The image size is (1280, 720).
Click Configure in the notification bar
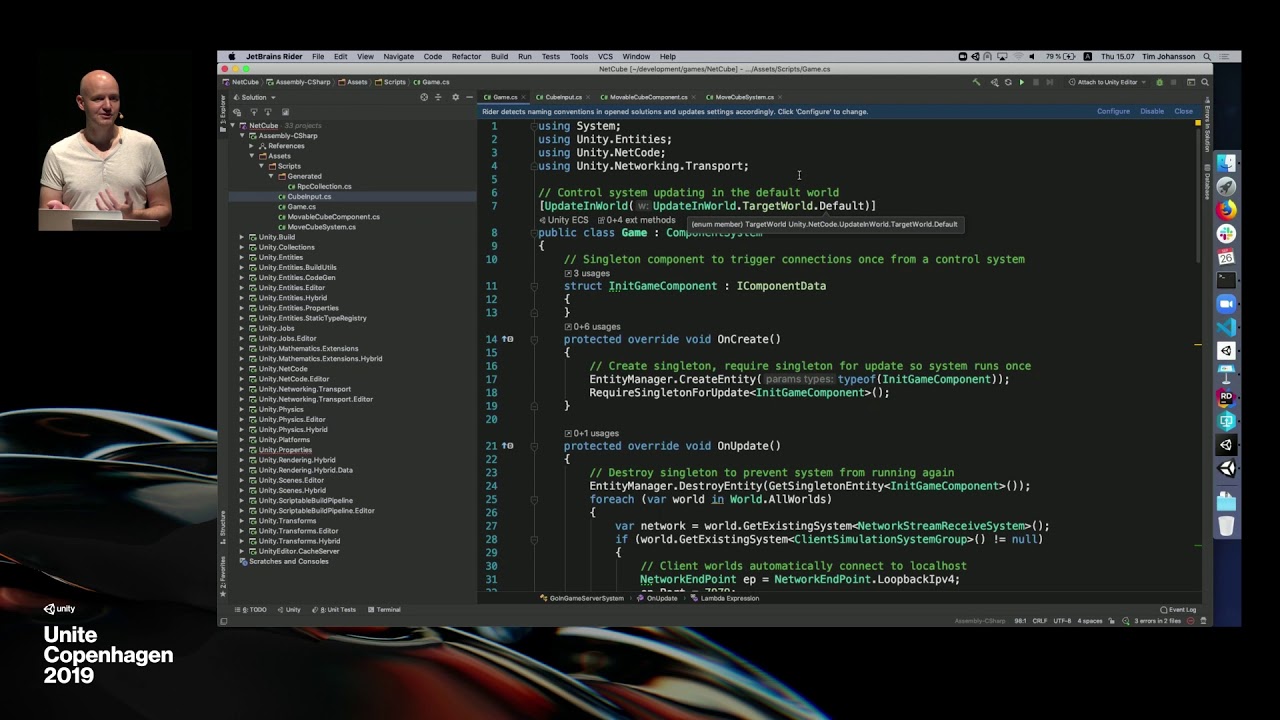[1113, 111]
